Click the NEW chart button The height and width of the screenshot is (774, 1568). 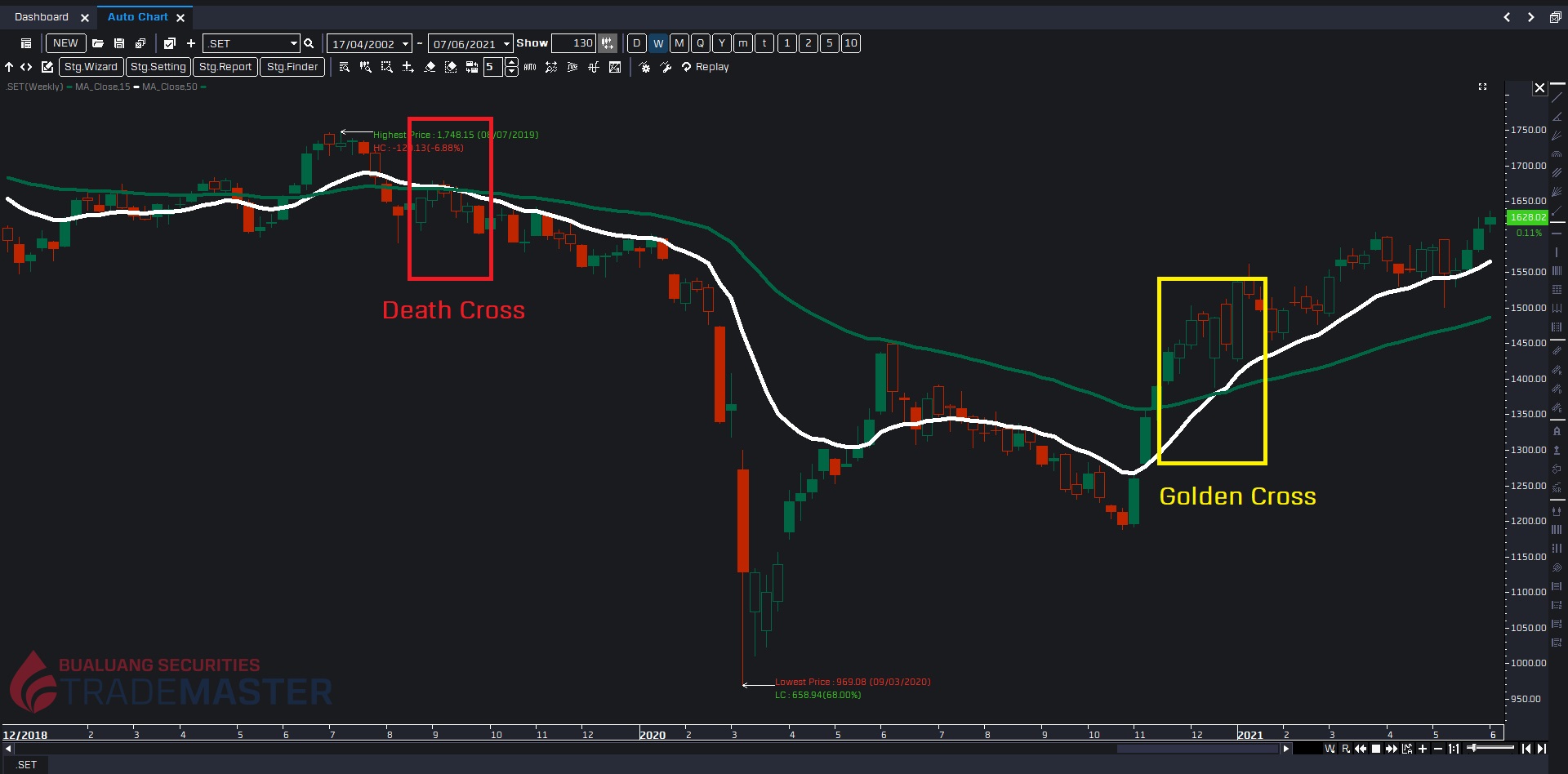[x=65, y=43]
